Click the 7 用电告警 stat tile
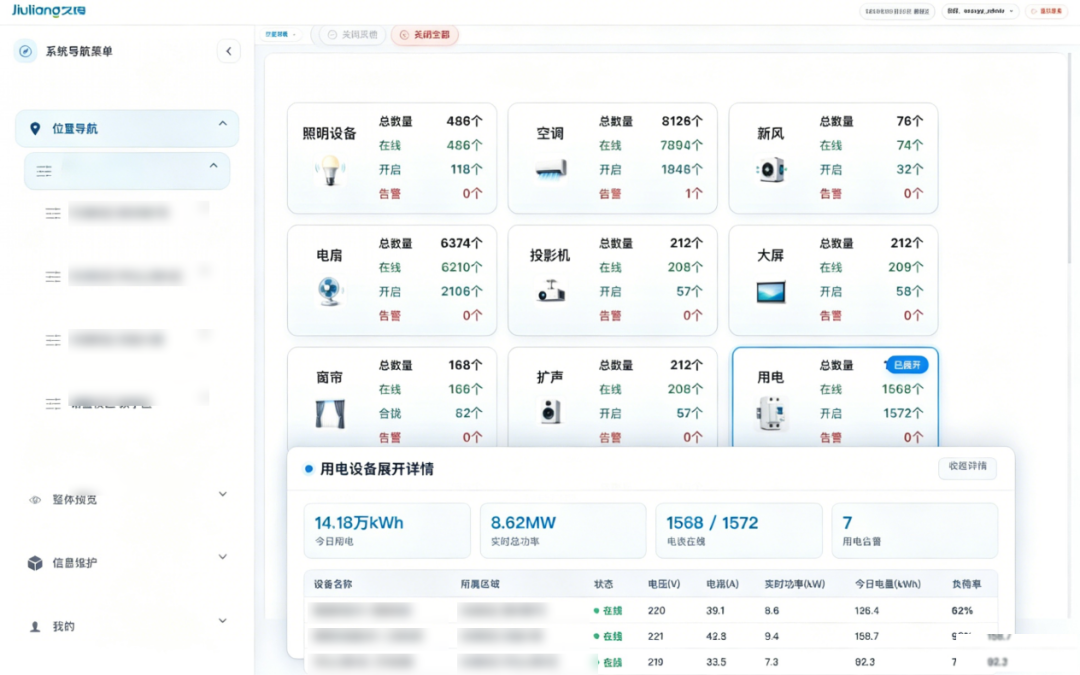The height and width of the screenshot is (675, 1080). pos(915,530)
